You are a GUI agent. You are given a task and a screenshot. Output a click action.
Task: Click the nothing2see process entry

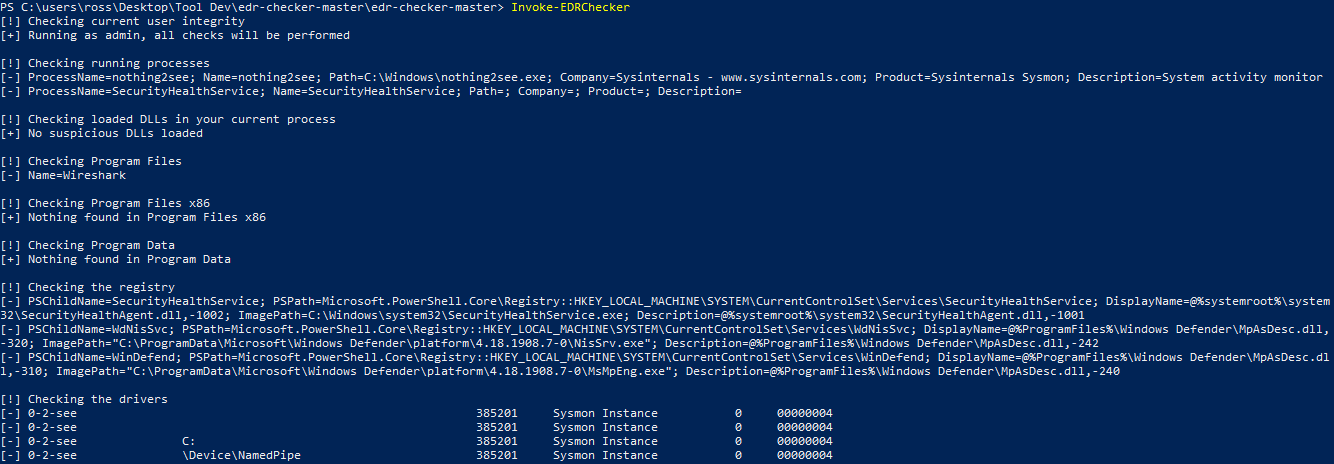[661, 77]
